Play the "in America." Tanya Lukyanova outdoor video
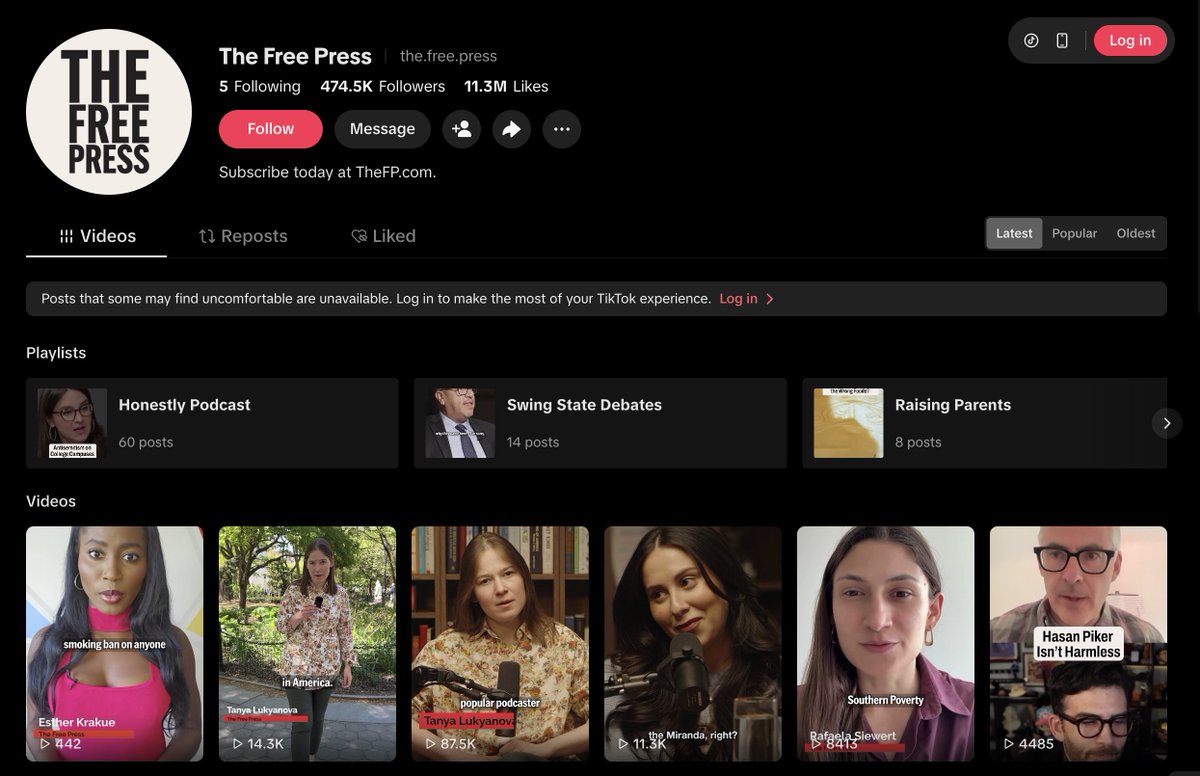 pyautogui.click(x=307, y=644)
